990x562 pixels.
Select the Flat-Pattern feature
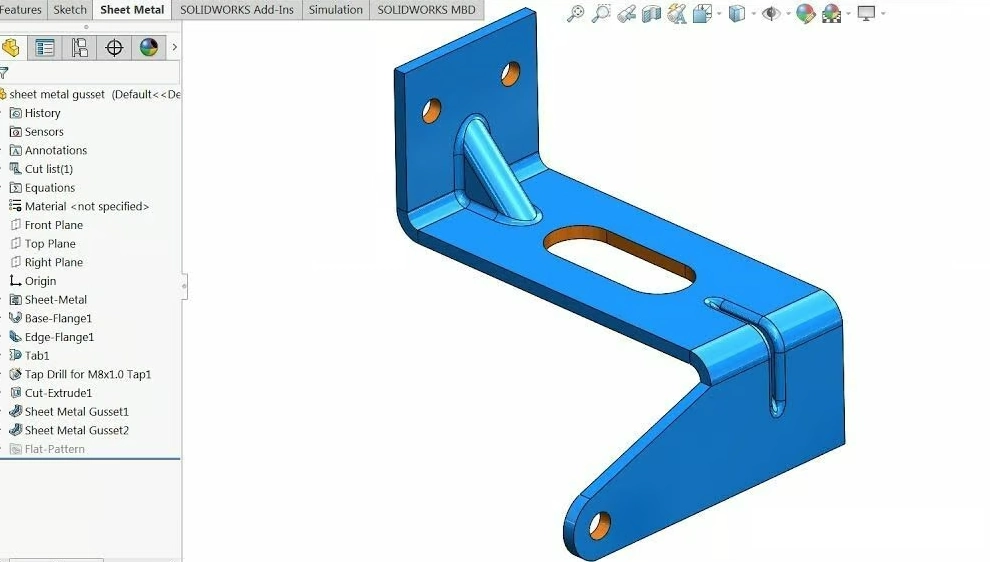54,449
